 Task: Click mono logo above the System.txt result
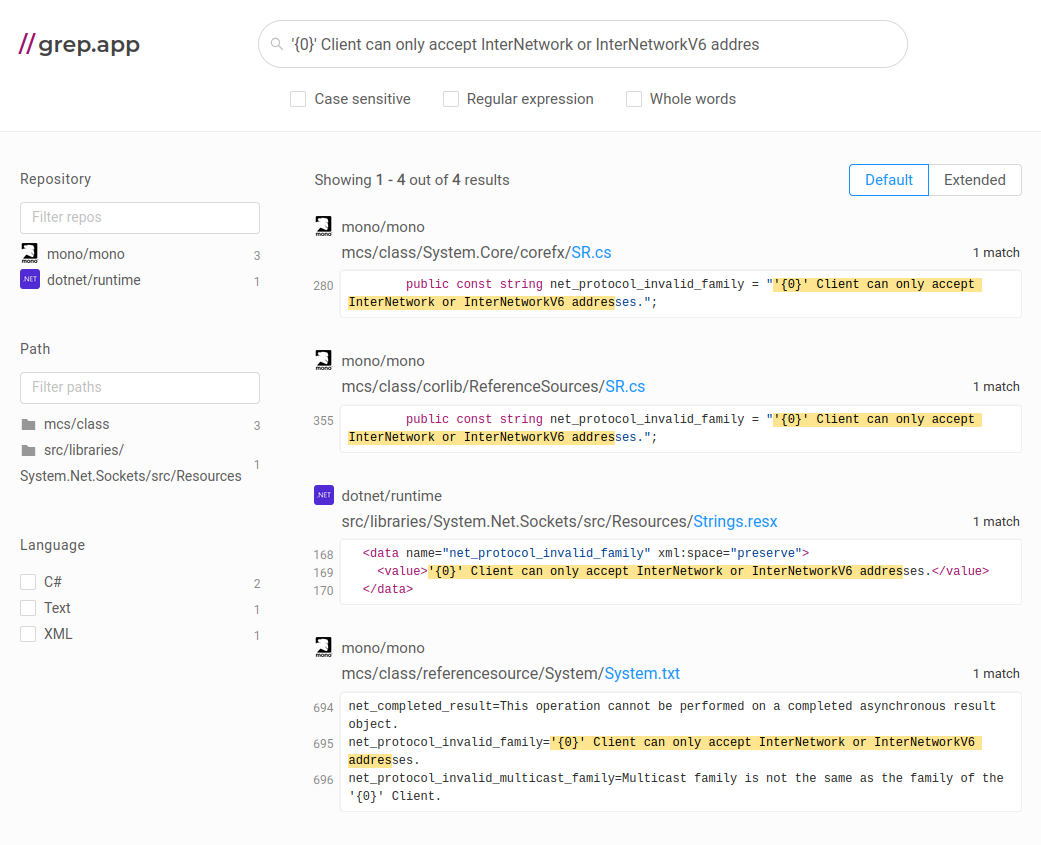(x=323, y=647)
